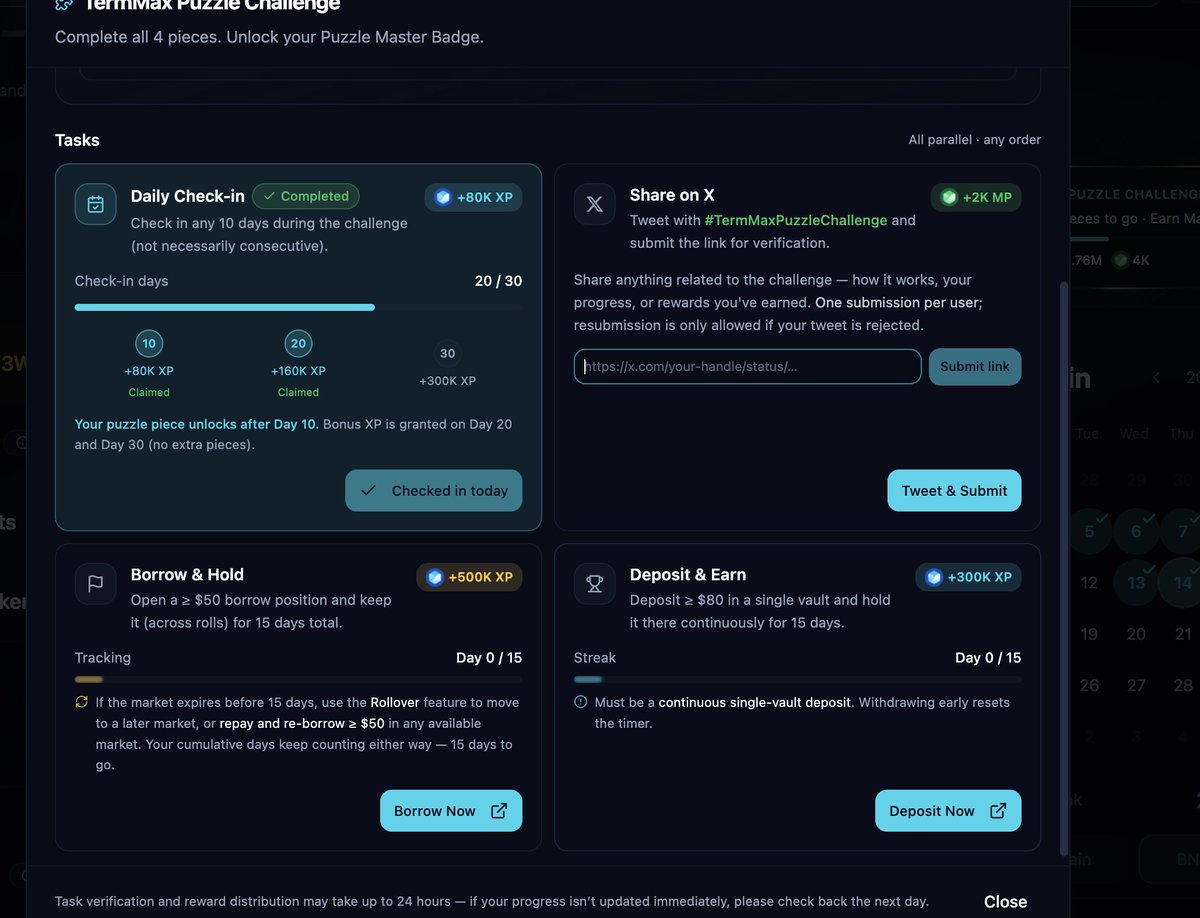Click the trophy icon beside Deposit & Earn

pyautogui.click(x=595, y=584)
